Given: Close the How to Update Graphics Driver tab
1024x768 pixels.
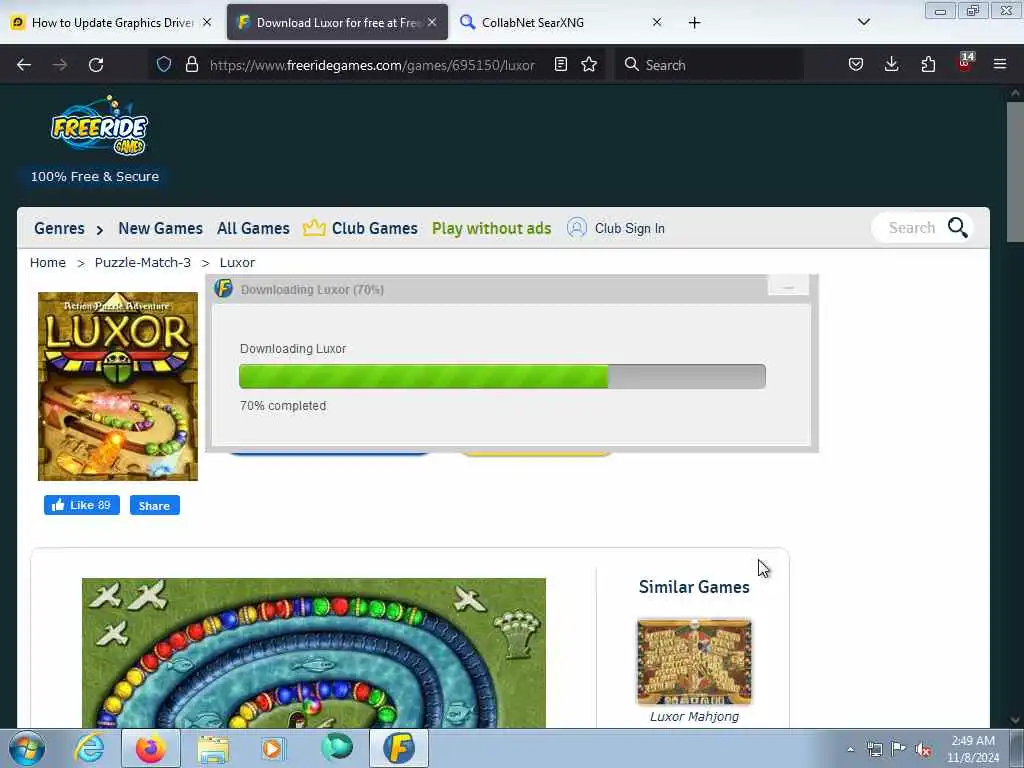Looking at the screenshot, I should click(x=207, y=22).
